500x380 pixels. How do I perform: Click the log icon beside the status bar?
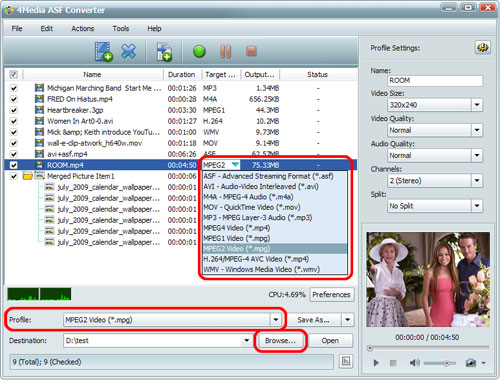(x=346, y=361)
